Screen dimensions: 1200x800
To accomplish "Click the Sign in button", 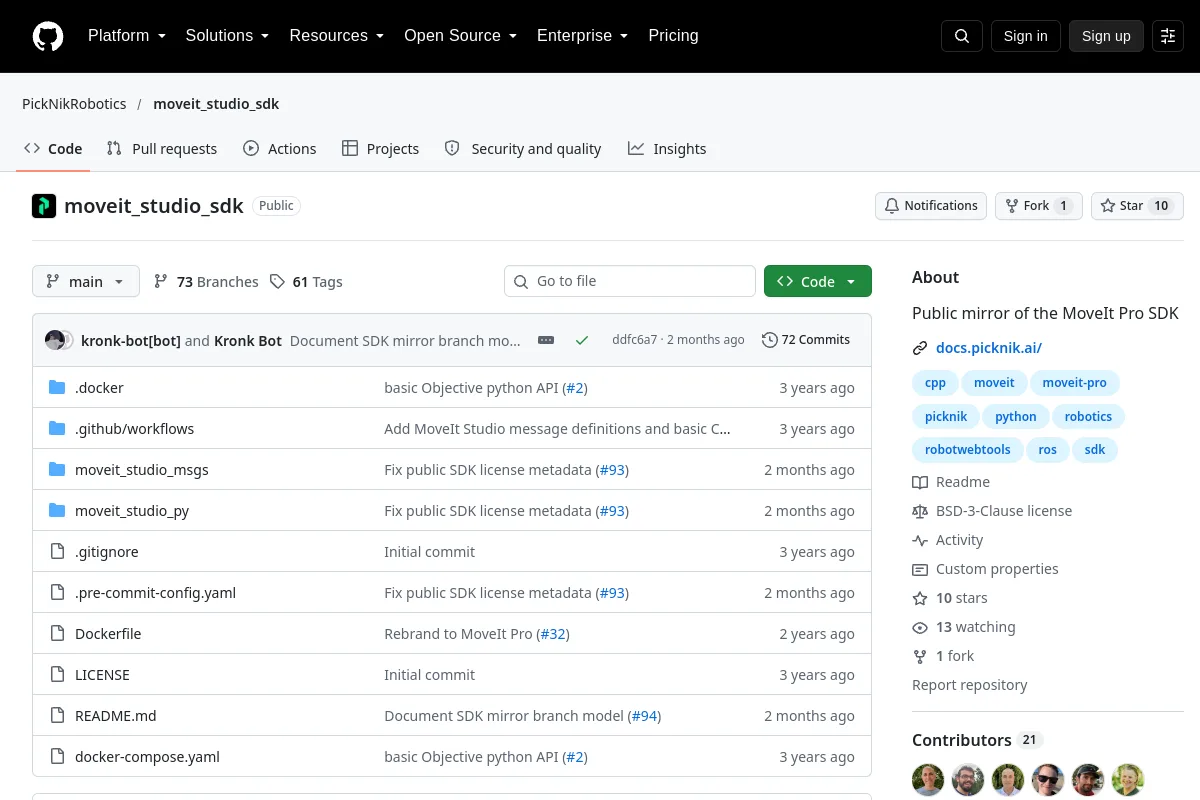I will click(x=1025, y=36).
